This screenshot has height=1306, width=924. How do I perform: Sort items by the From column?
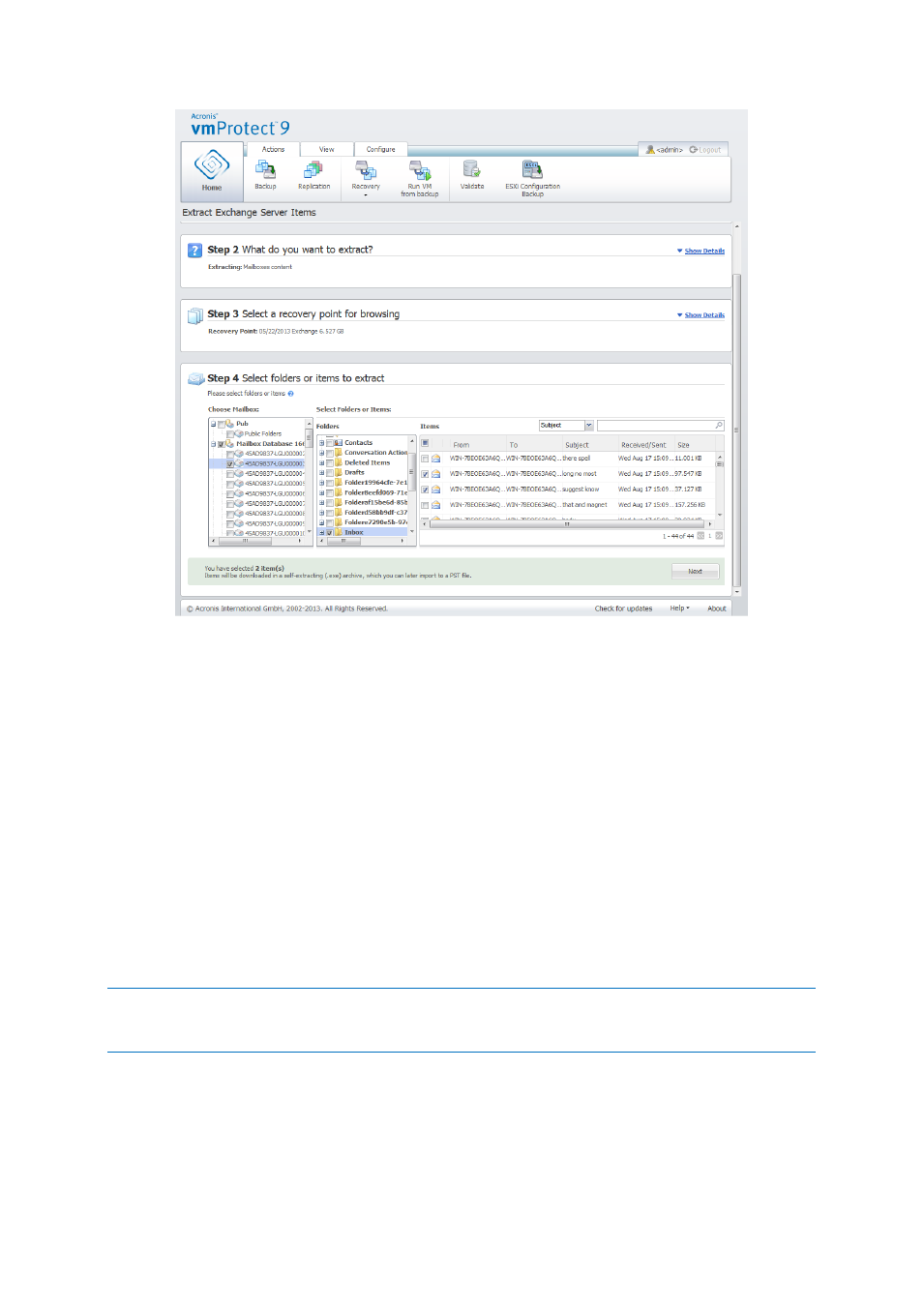point(462,445)
